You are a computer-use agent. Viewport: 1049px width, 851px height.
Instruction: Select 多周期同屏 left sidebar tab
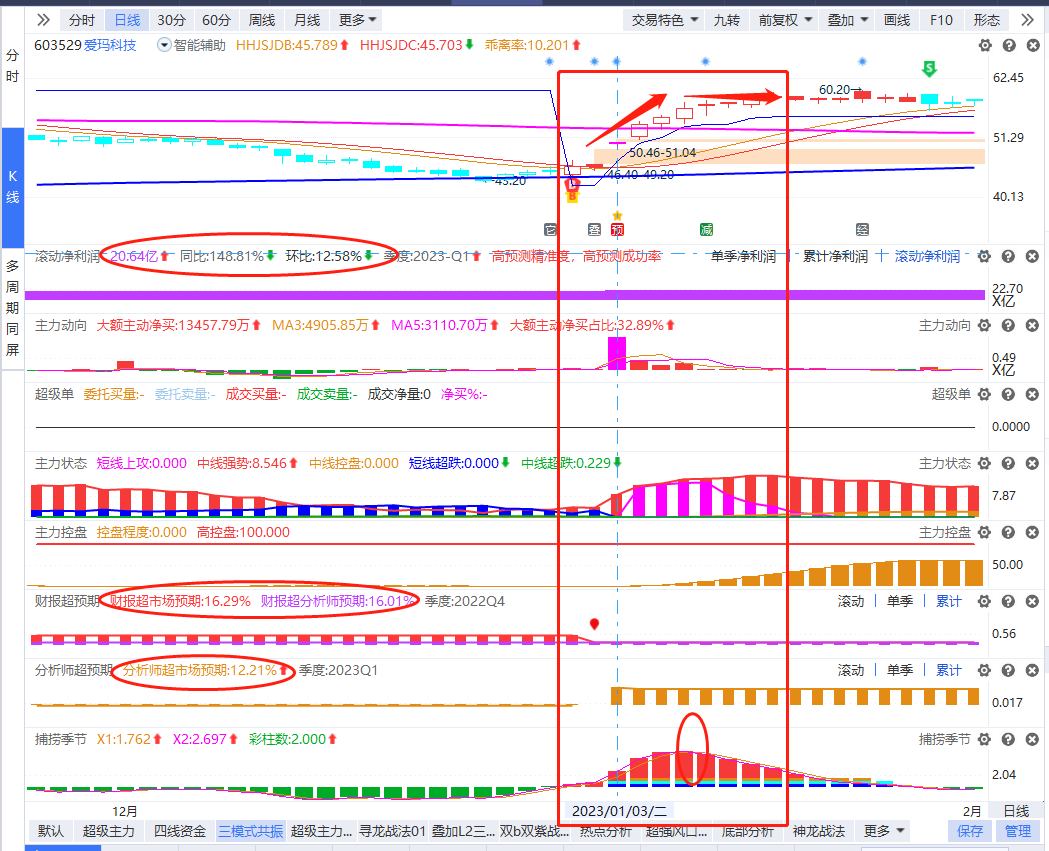coord(12,308)
